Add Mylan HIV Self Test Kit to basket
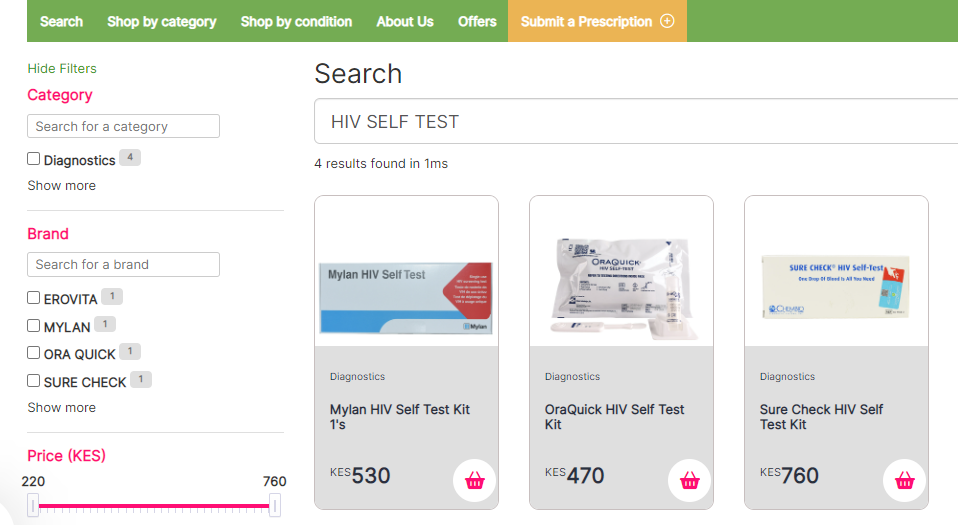 click(474, 480)
